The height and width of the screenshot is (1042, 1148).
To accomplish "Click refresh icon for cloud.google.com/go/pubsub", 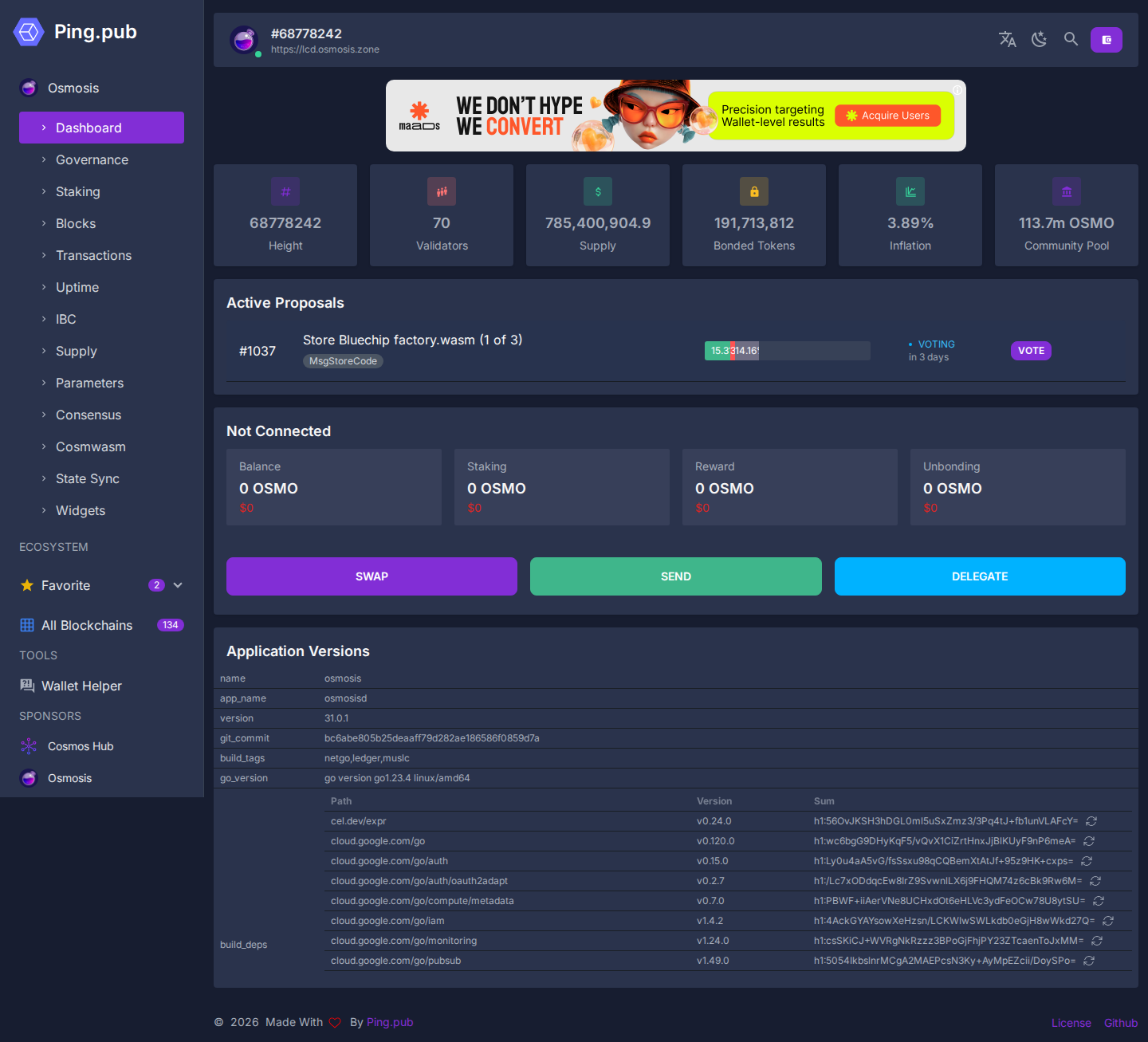I will (x=1089, y=961).
